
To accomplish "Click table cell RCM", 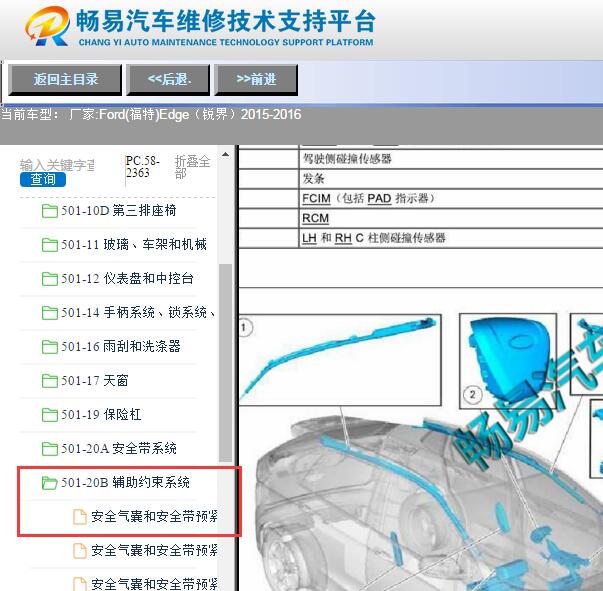I will 315,218.
